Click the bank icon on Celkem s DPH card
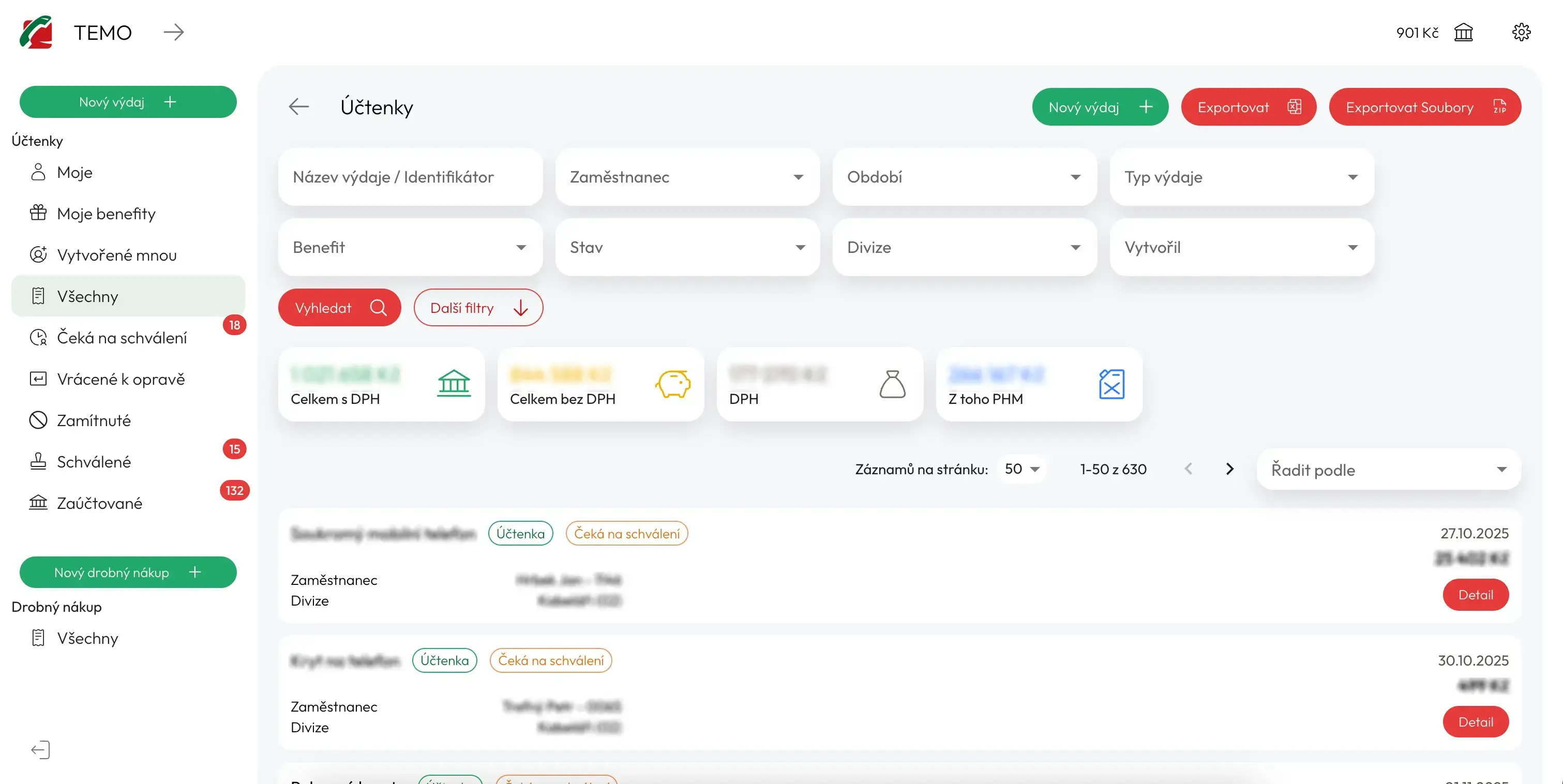The height and width of the screenshot is (784, 1563). [x=455, y=384]
